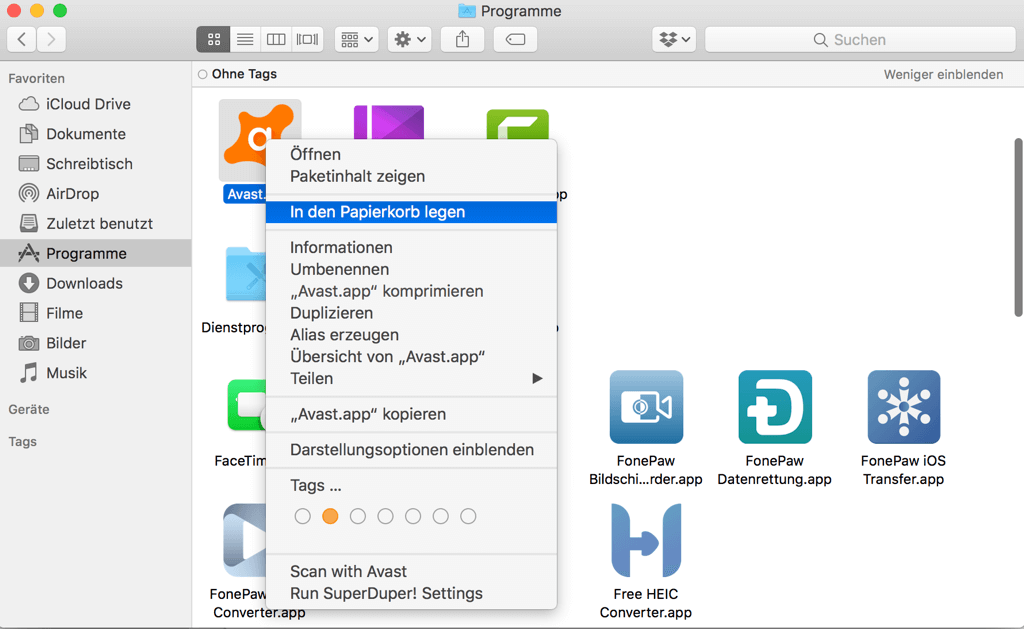Image resolution: width=1024 pixels, height=629 pixels.
Task: Choose Umbenennen in the context menu
Action: point(411,269)
